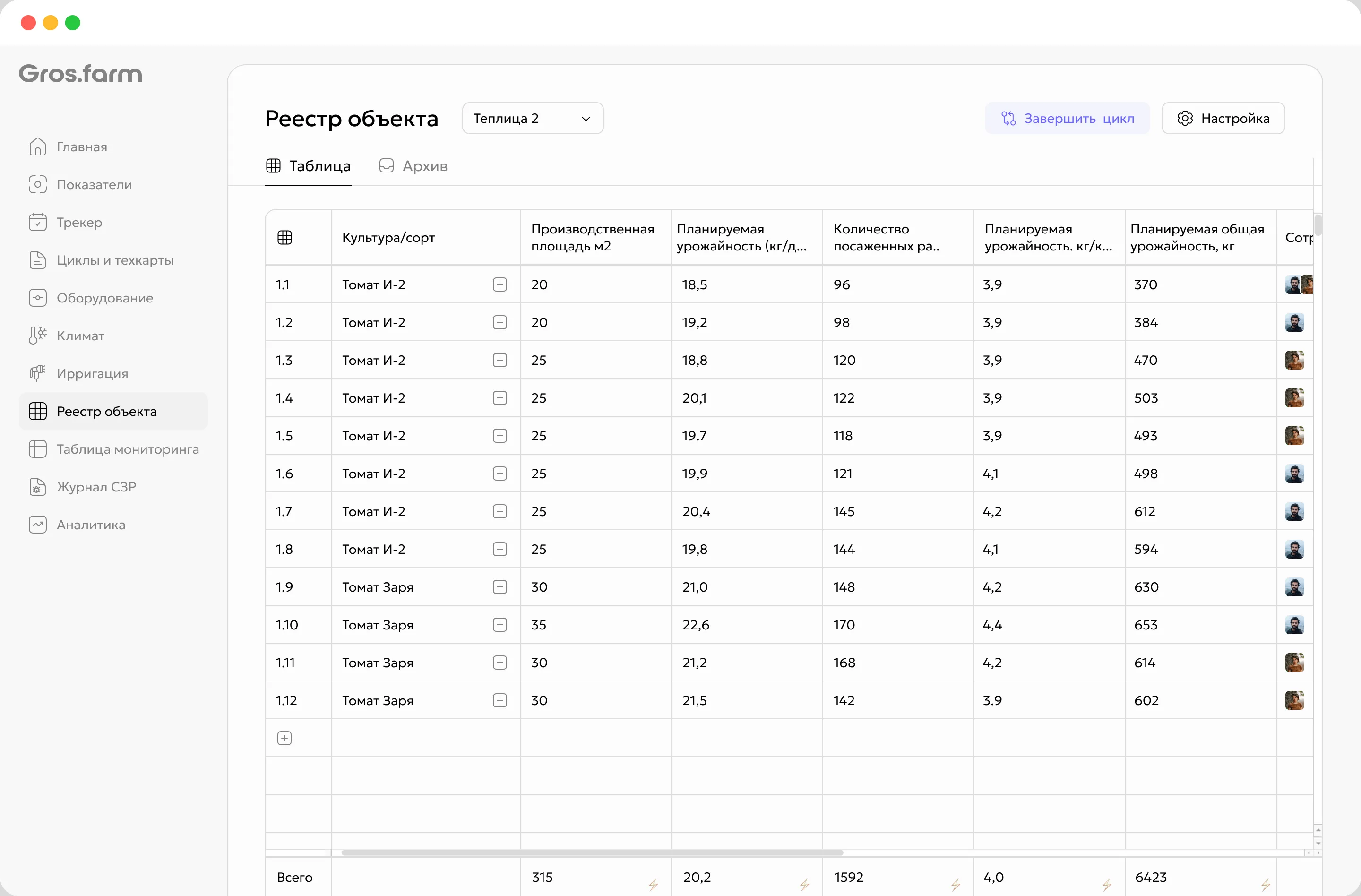
Task: Click the horizontal table scrollbar
Action: [x=592, y=852]
